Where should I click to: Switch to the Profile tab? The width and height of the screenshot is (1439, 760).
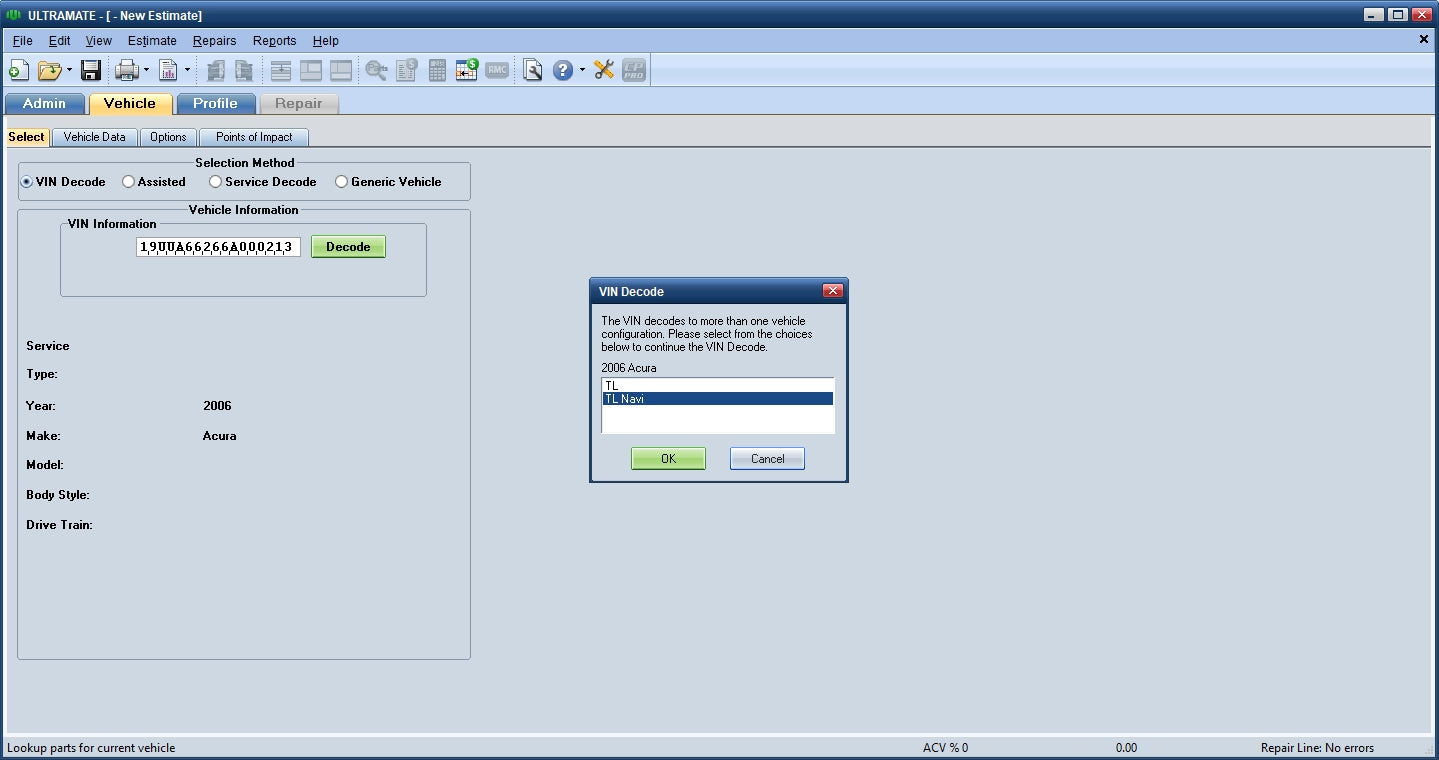(x=215, y=104)
